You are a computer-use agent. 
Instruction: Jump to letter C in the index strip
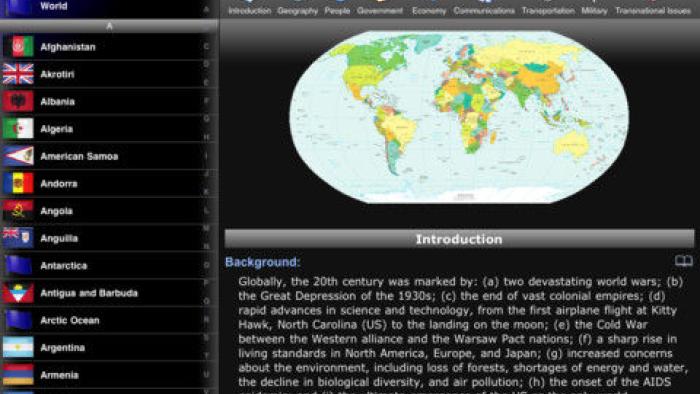click(x=206, y=46)
